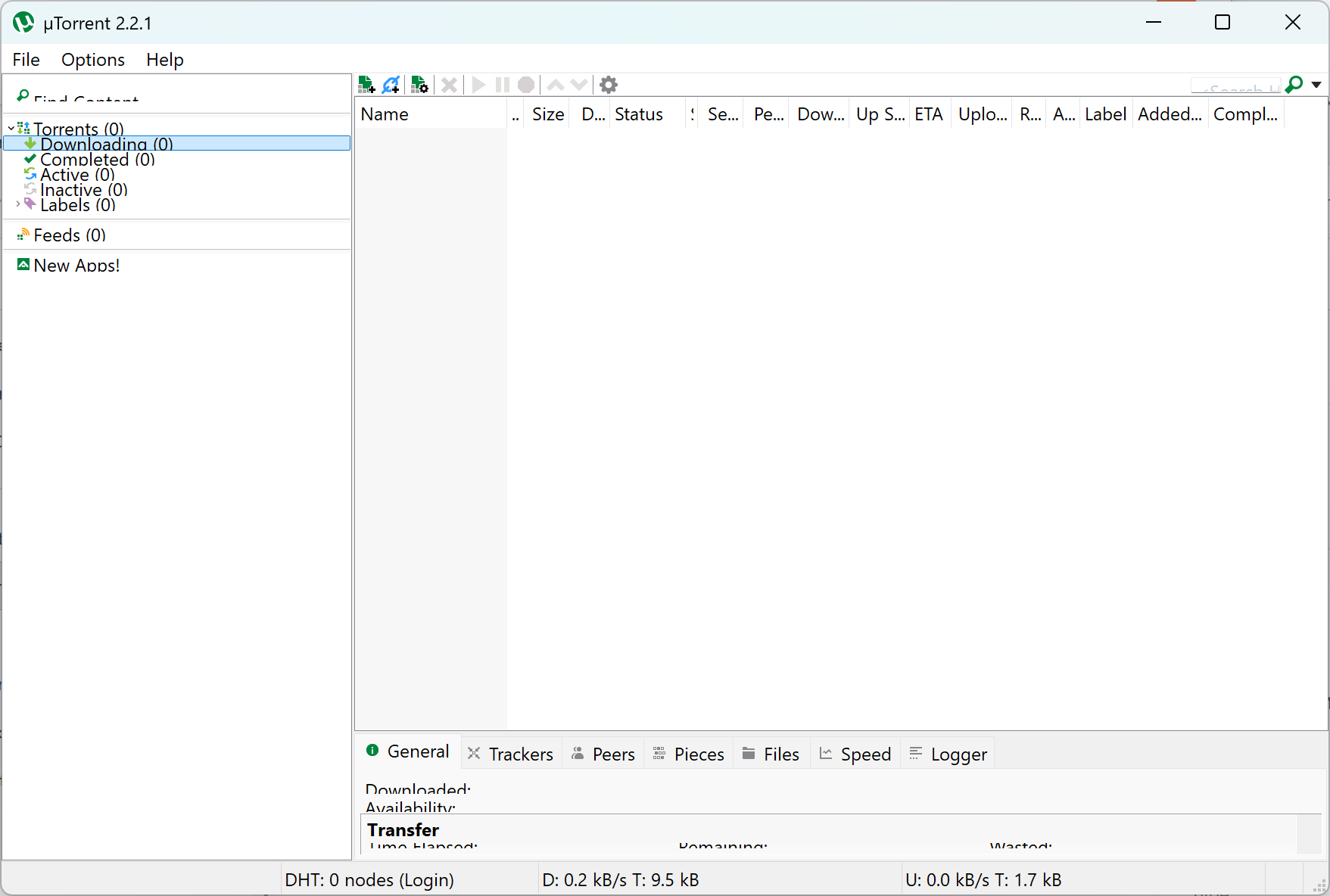Screen dimensions: 1330x896
Task: Maximize the µTorrent window
Action: click(x=1223, y=23)
